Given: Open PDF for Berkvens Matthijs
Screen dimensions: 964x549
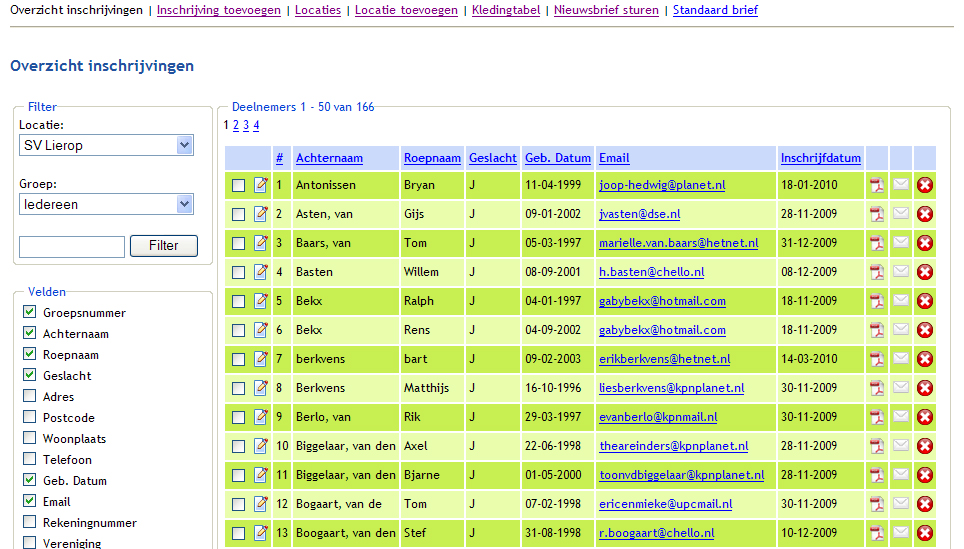Looking at the screenshot, I should pyautogui.click(x=877, y=388).
